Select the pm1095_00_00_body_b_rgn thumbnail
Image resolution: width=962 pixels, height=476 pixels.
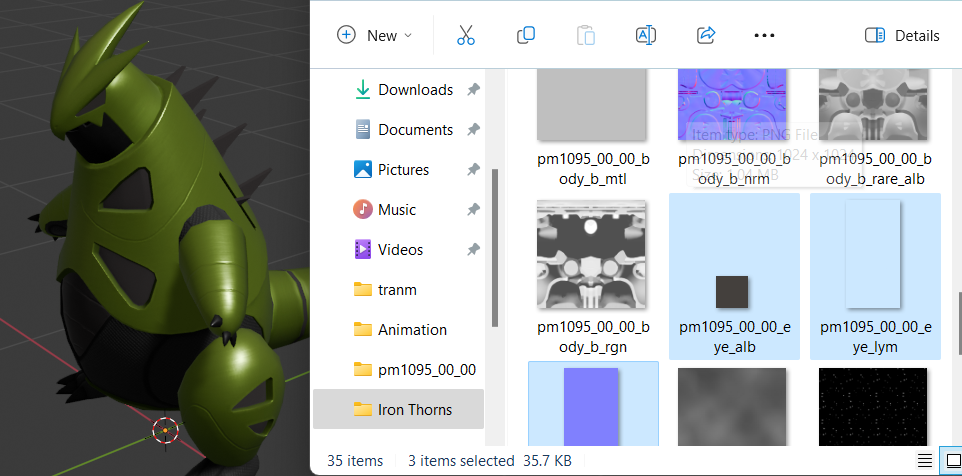(x=591, y=255)
